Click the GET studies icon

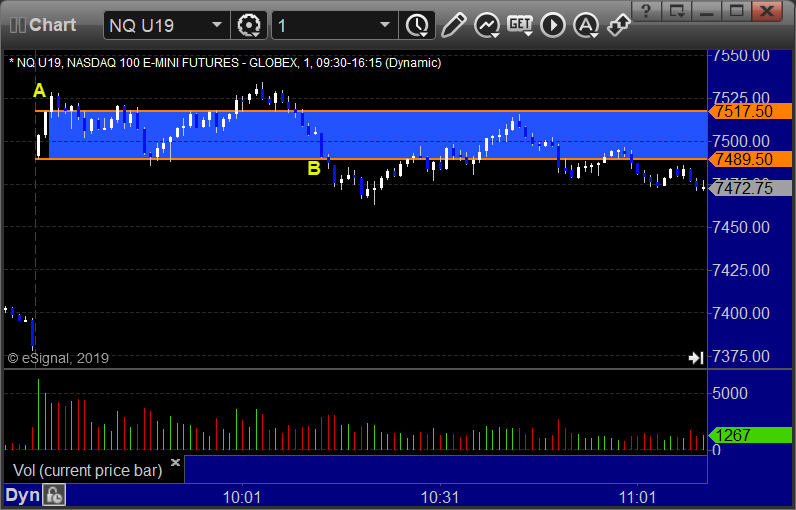[520, 25]
